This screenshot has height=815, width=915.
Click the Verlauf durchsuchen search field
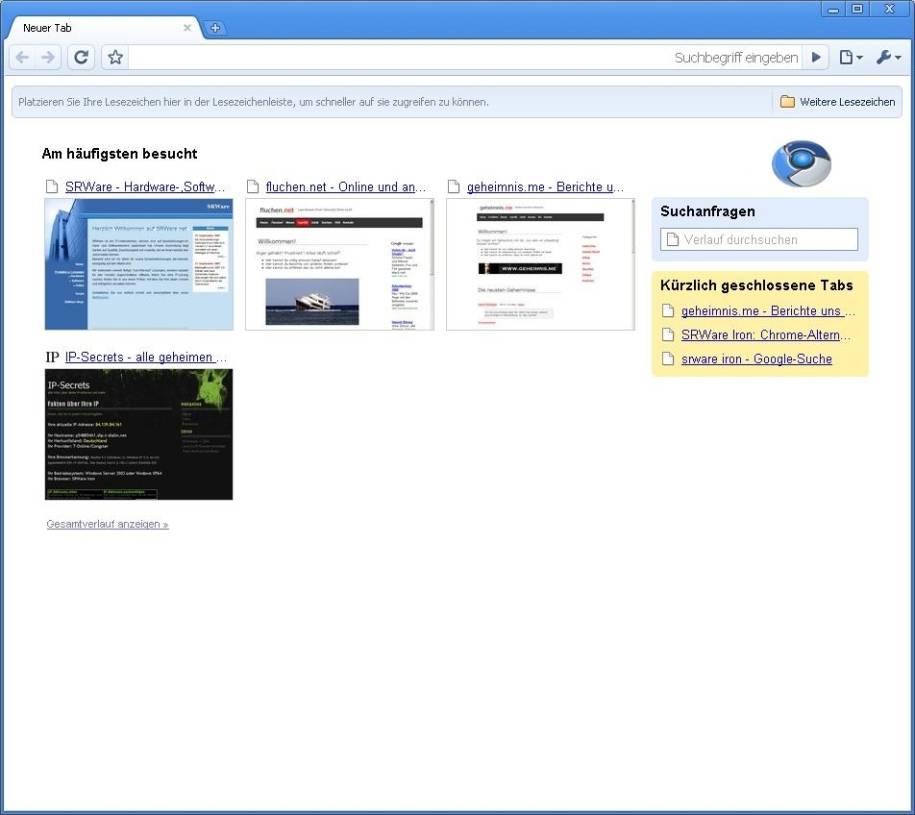[758, 239]
